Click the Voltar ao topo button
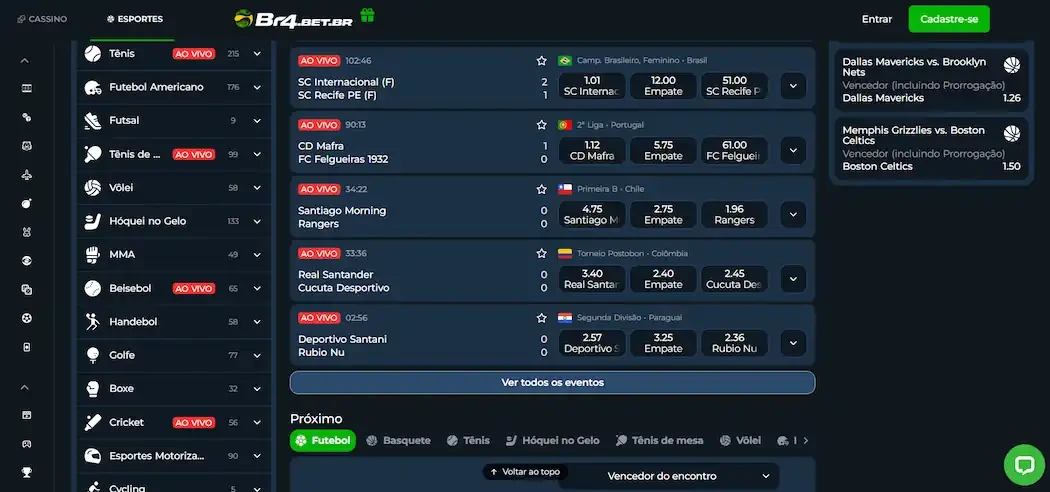 pyautogui.click(x=526, y=472)
